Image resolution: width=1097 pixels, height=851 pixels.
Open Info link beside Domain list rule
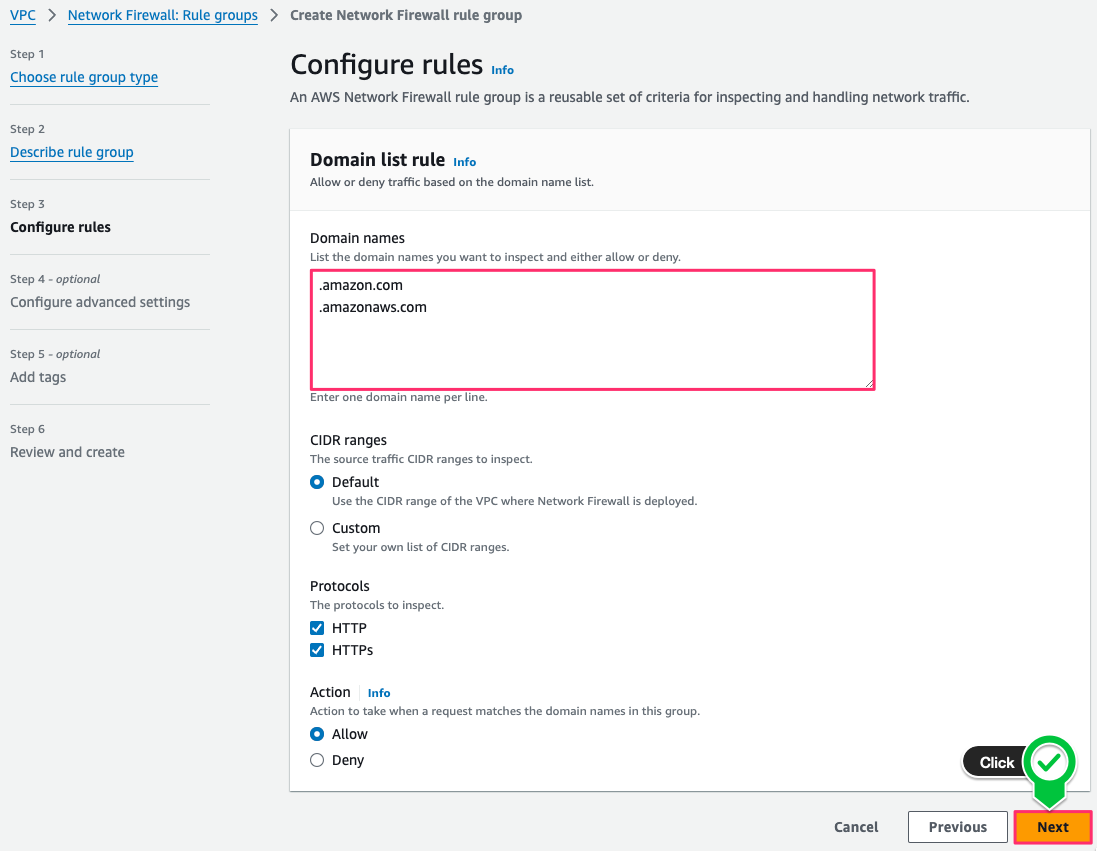(x=464, y=162)
